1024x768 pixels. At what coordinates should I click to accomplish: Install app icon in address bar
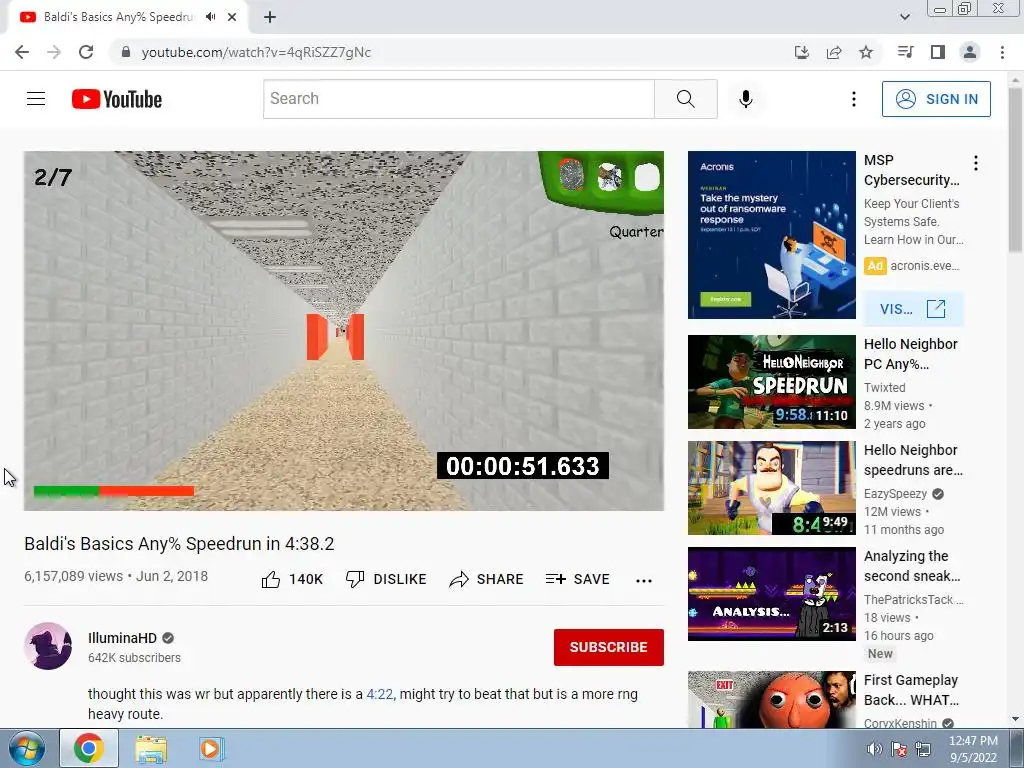[801, 52]
